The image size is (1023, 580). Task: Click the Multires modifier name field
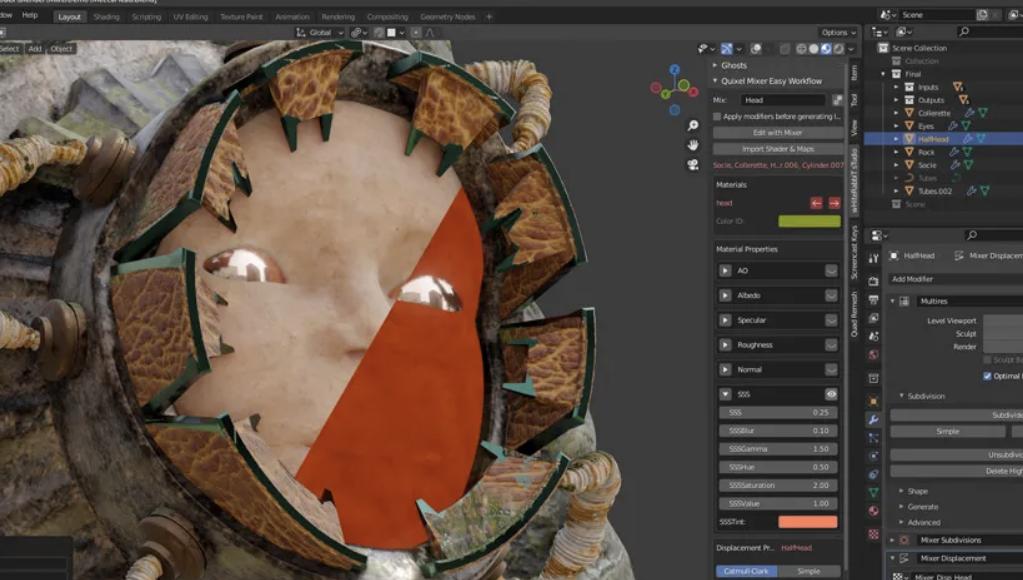(970, 301)
